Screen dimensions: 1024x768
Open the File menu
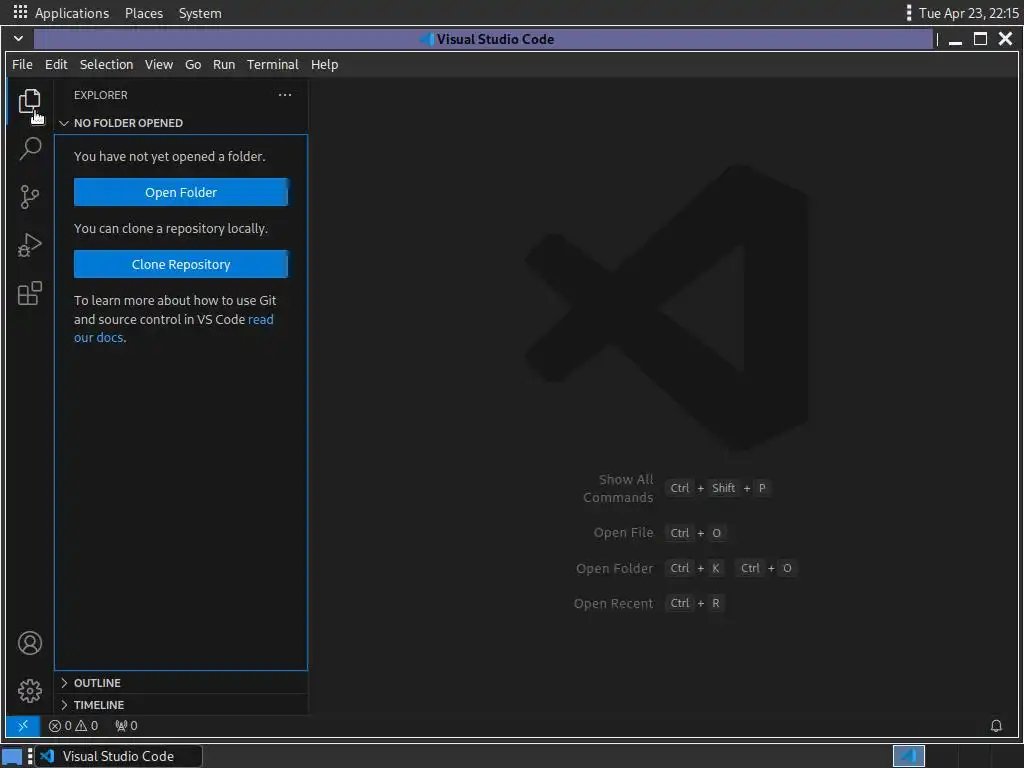(22, 65)
